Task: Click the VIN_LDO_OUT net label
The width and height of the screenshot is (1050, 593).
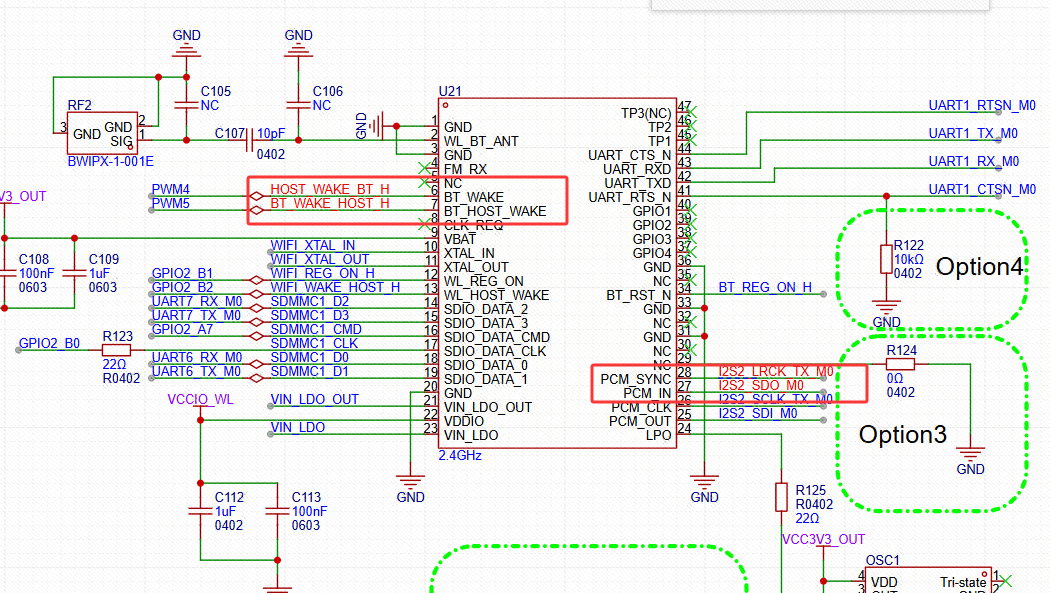Action: pyautogui.click(x=315, y=399)
